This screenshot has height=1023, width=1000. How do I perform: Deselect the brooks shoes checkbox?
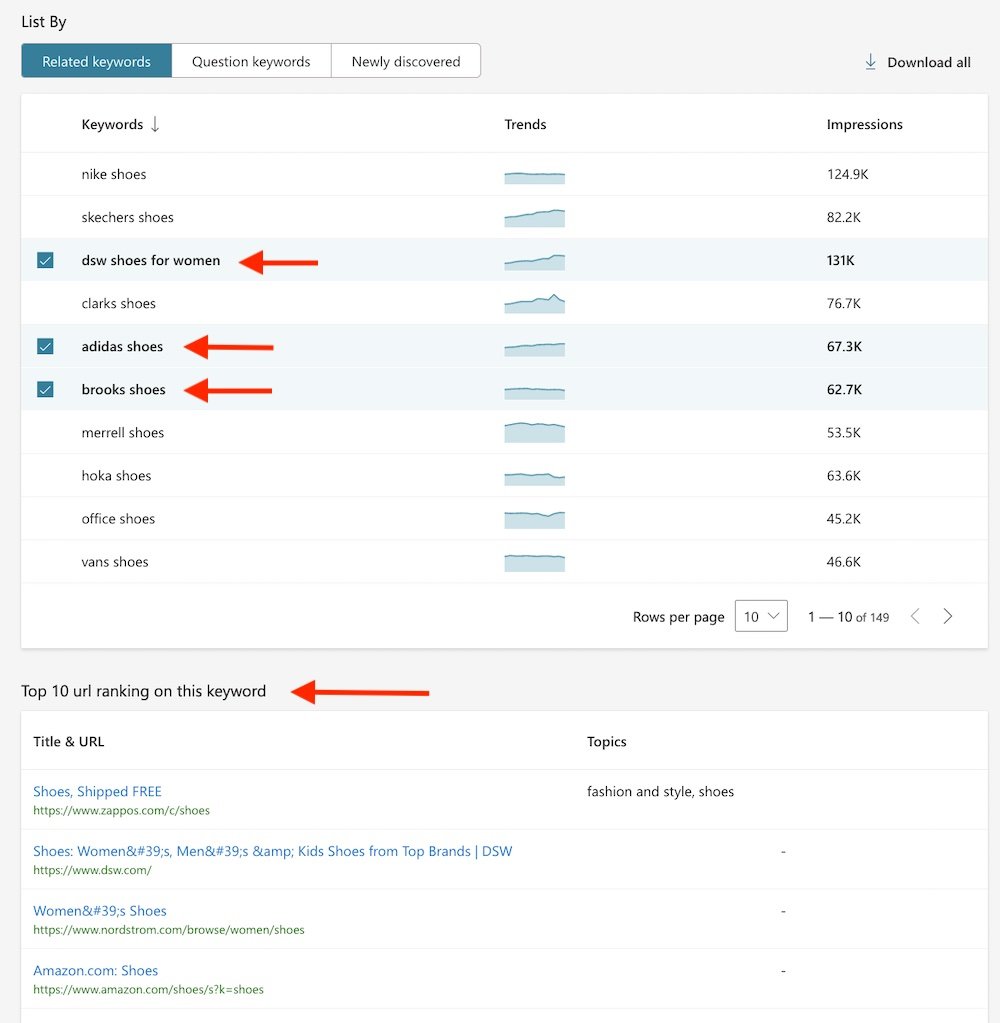45,389
